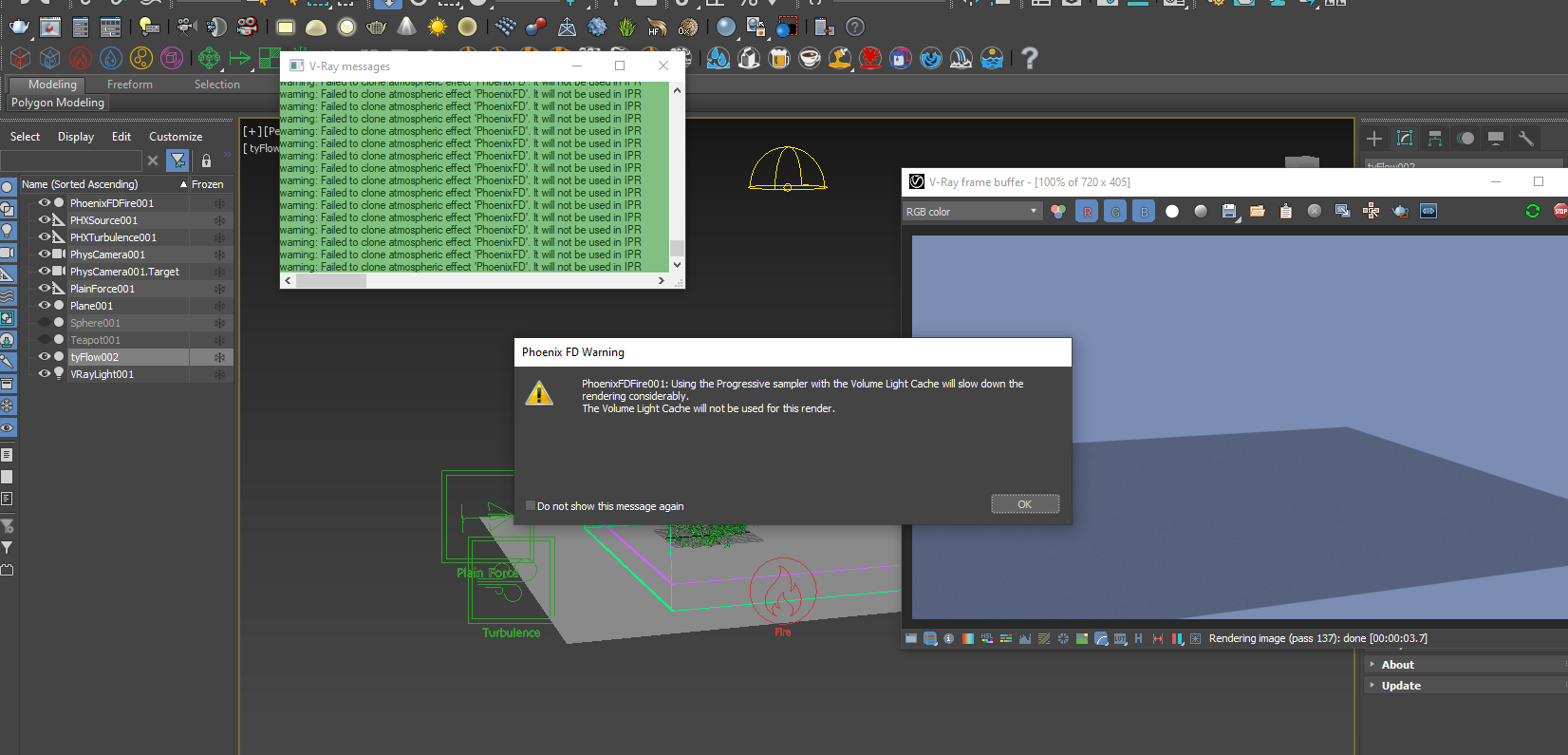
Task: Open the Select menu in scene explorer
Action: 25,137
